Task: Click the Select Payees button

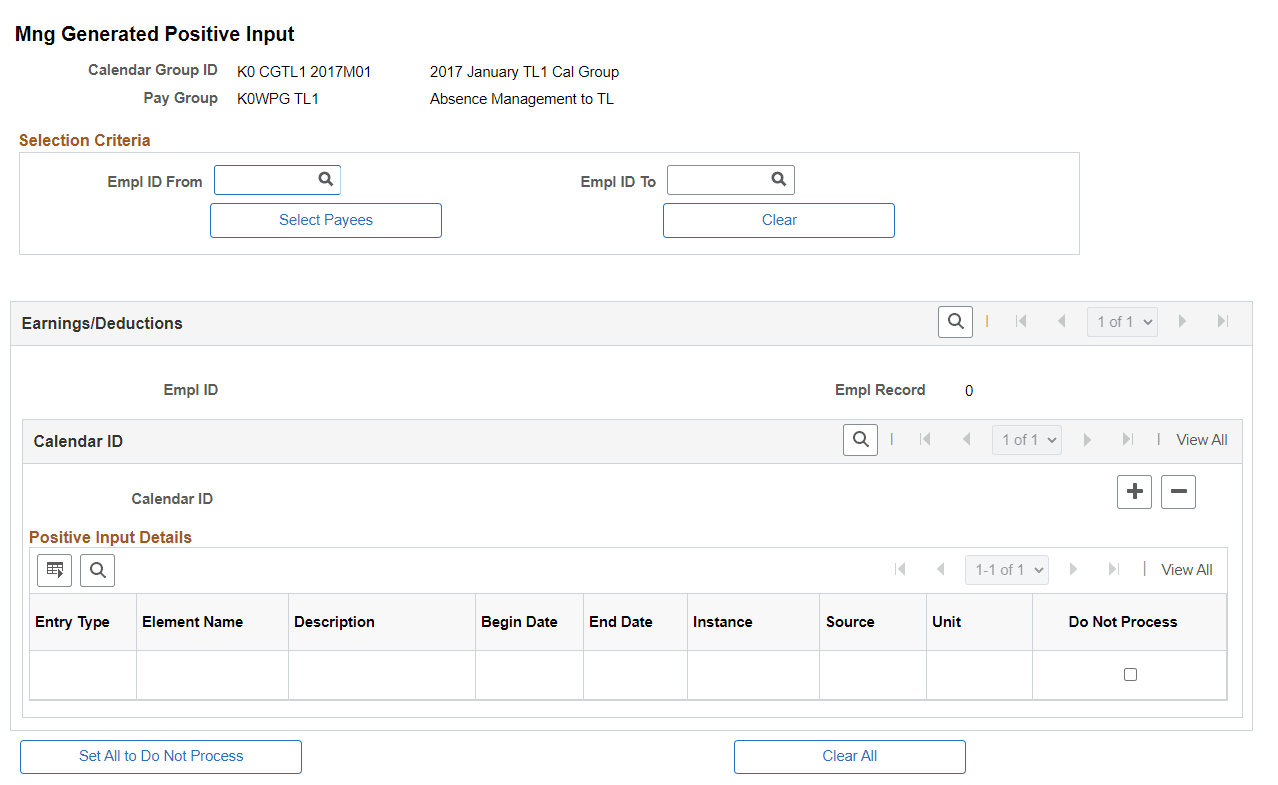Action: pyautogui.click(x=325, y=220)
